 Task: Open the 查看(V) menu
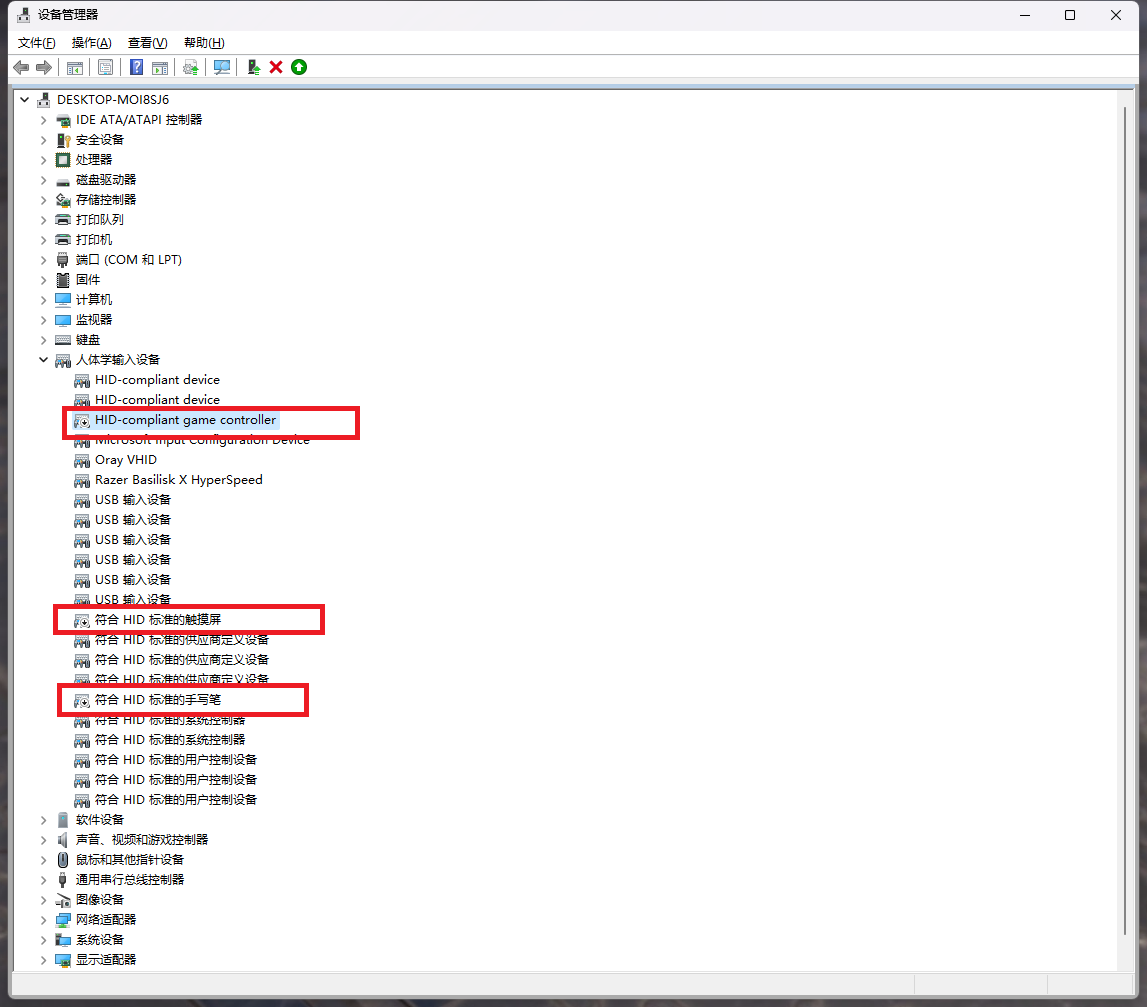click(x=147, y=43)
